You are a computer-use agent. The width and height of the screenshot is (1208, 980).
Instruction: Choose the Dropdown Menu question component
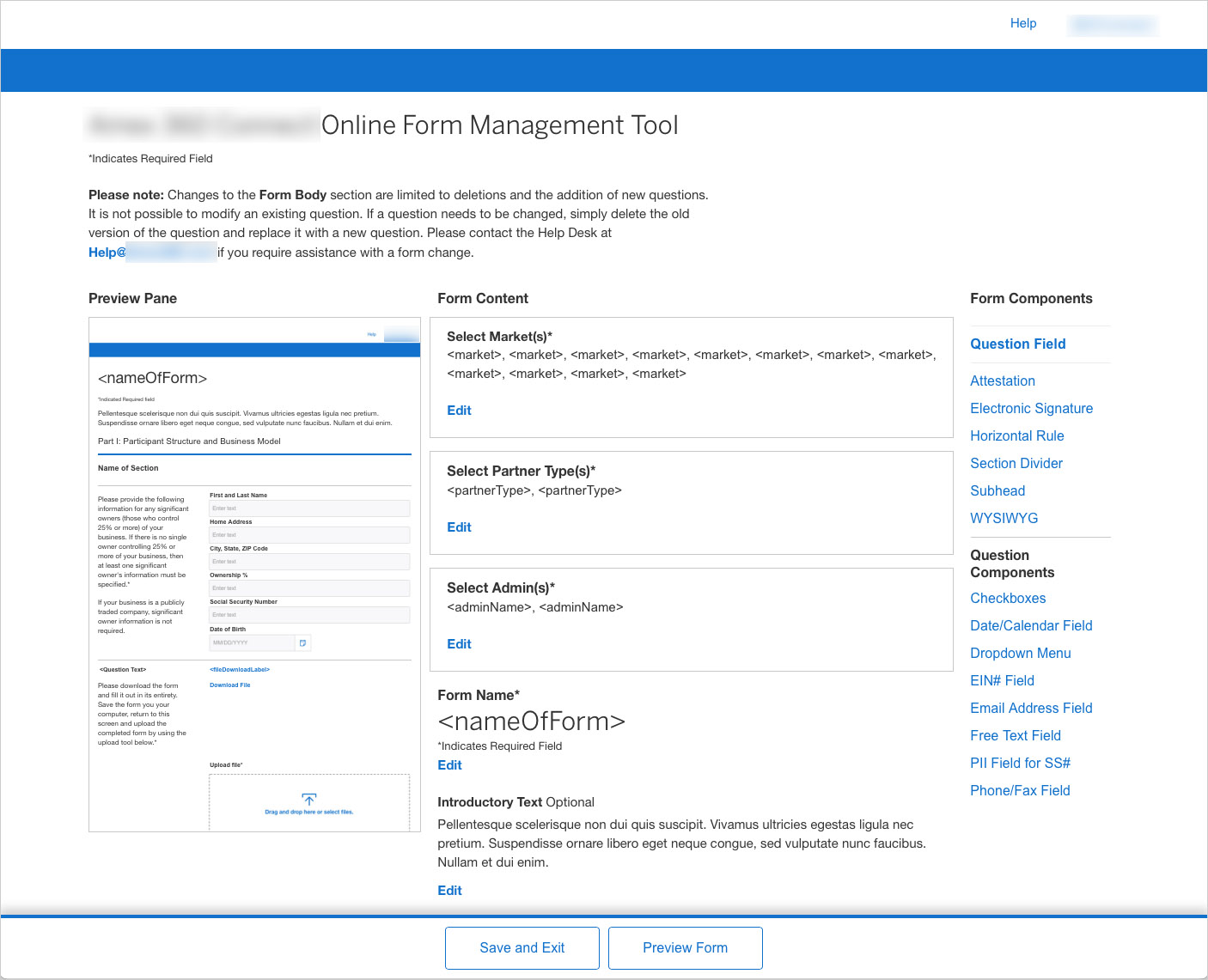pyautogui.click(x=1020, y=653)
